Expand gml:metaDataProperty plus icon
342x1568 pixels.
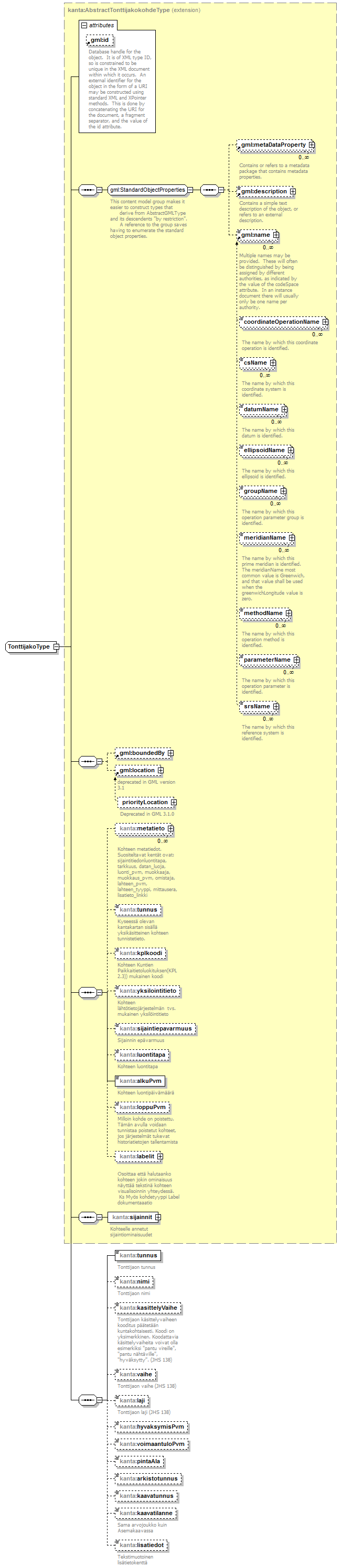[312, 145]
